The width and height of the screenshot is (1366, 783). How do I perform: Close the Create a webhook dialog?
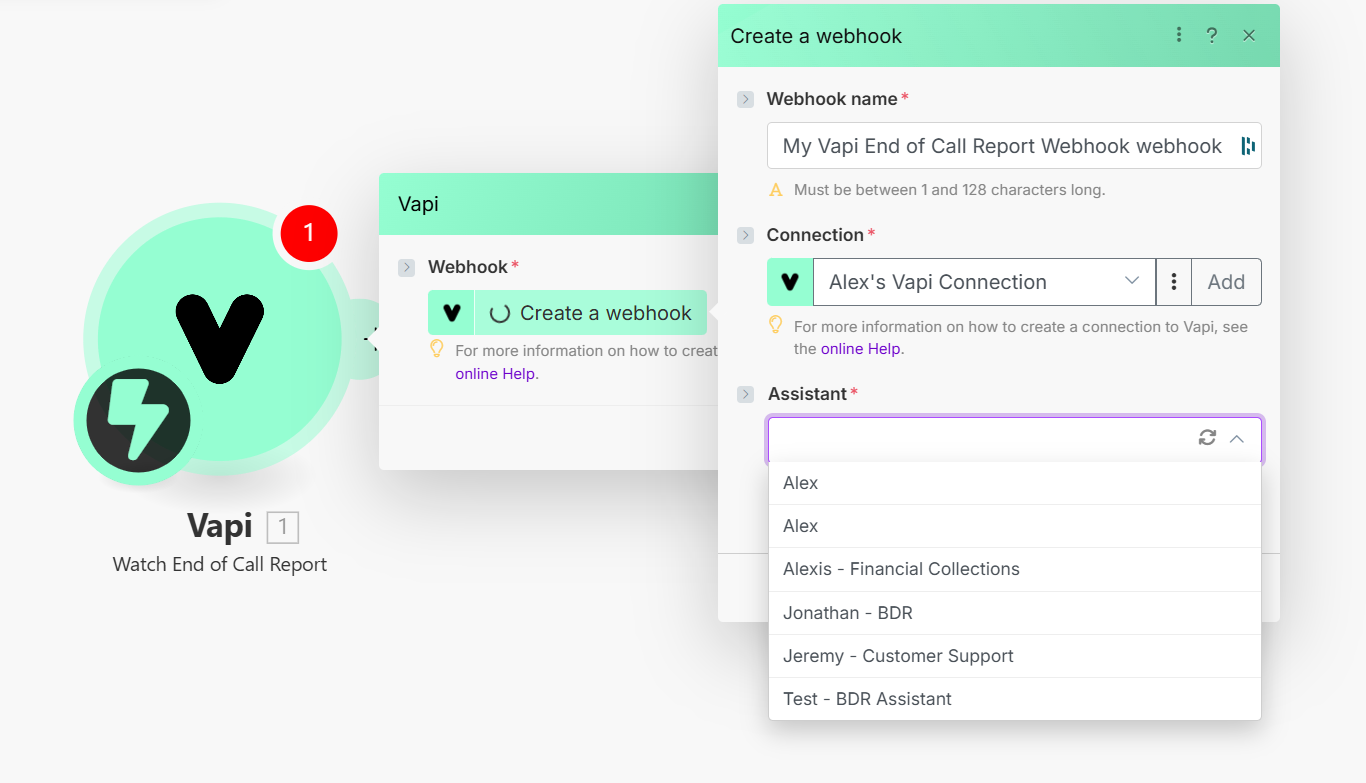pyautogui.click(x=1249, y=35)
